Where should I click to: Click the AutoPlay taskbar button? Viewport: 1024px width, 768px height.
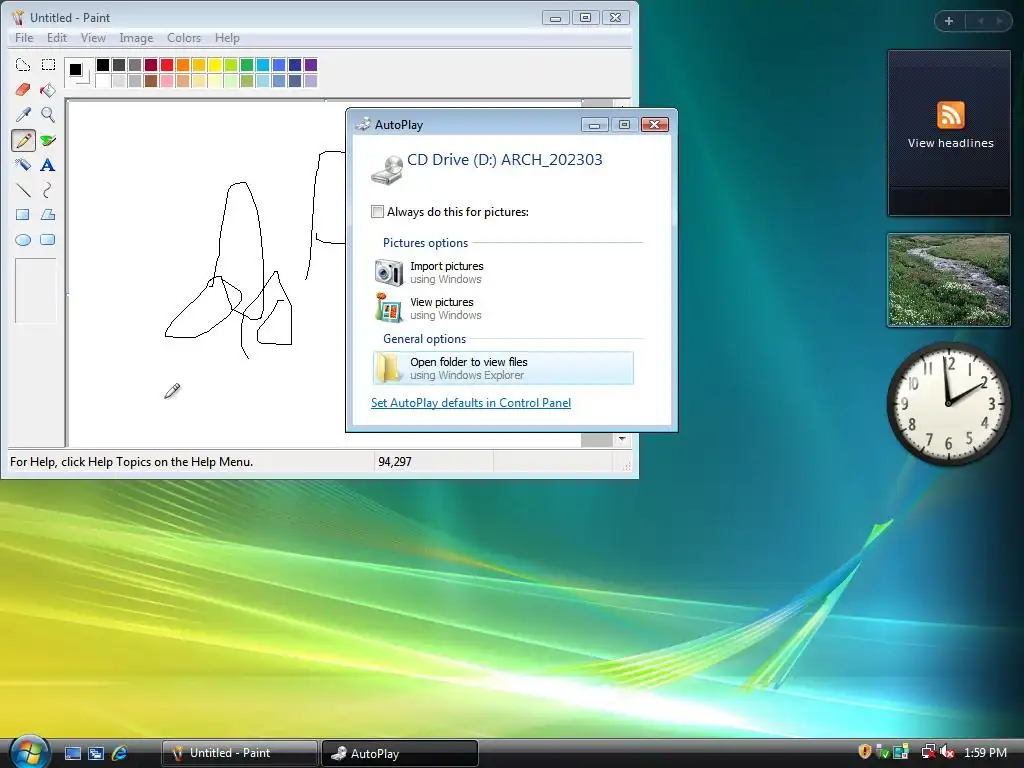click(400, 753)
